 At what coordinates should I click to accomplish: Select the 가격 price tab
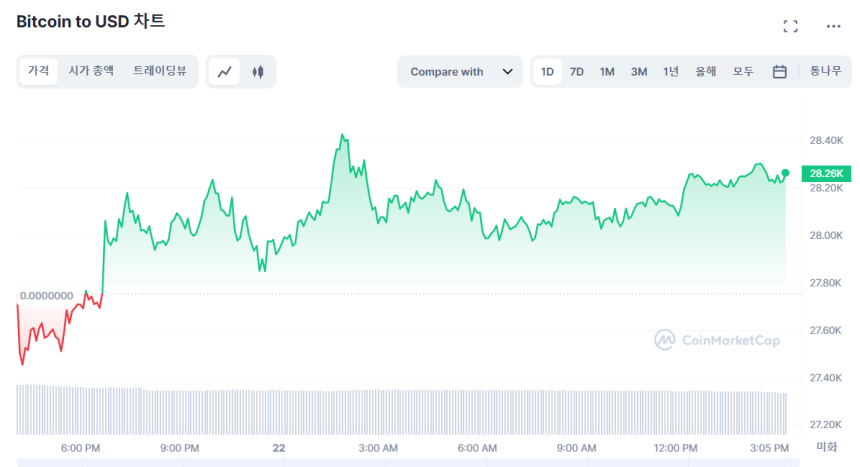[38, 72]
